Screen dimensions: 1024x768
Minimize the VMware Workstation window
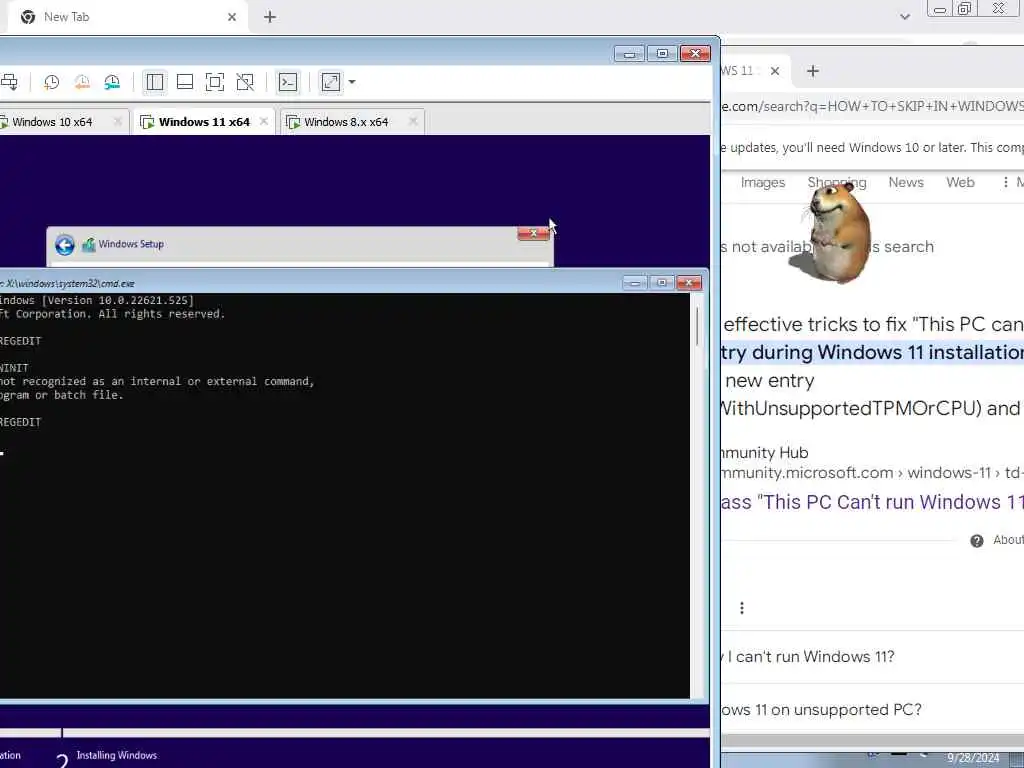coord(629,54)
